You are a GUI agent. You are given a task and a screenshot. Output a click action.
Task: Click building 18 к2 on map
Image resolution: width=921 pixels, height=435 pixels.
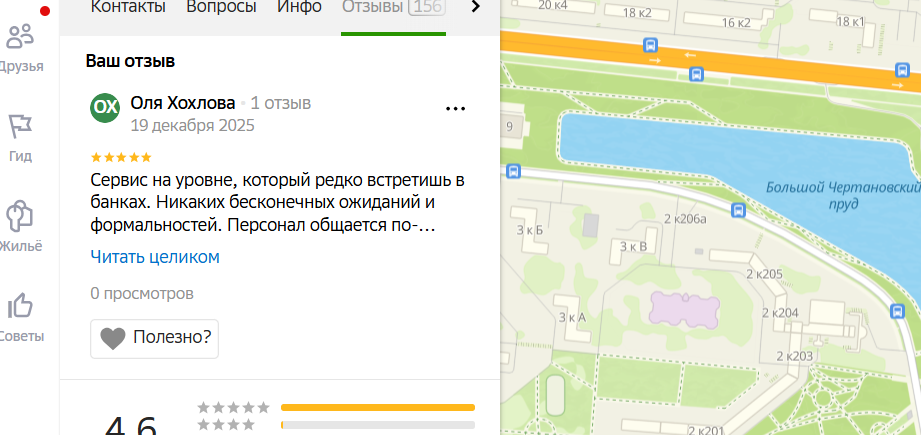point(637,12)
